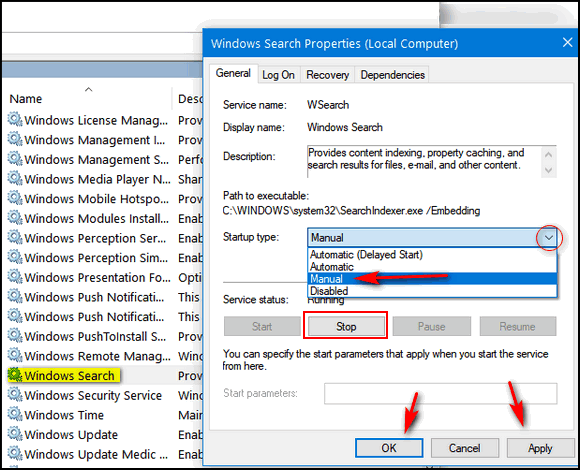Open the Startup type dropdown arrow
This screenshot has height=470, width=580.
tap(549, 238)
